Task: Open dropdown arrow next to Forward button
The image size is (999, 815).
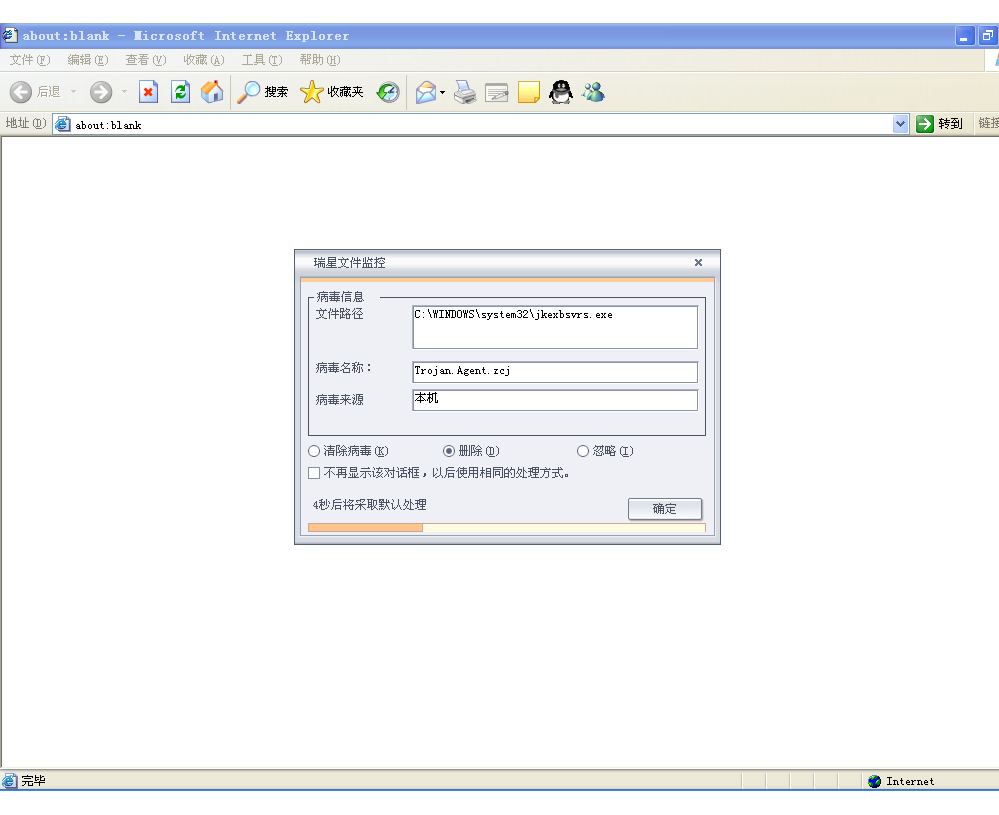Action: (x=124, y=92)
